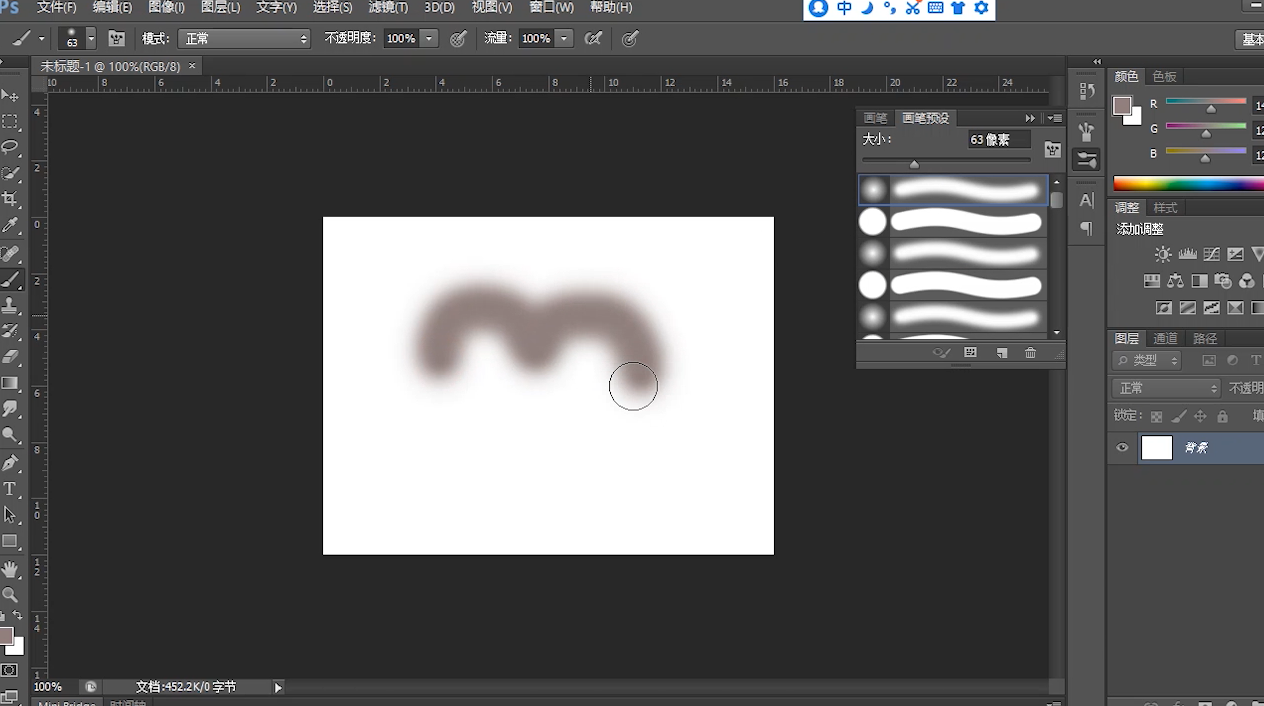
Task: Click the Levels adjustment icon
Action: [x=1187, y=255]
